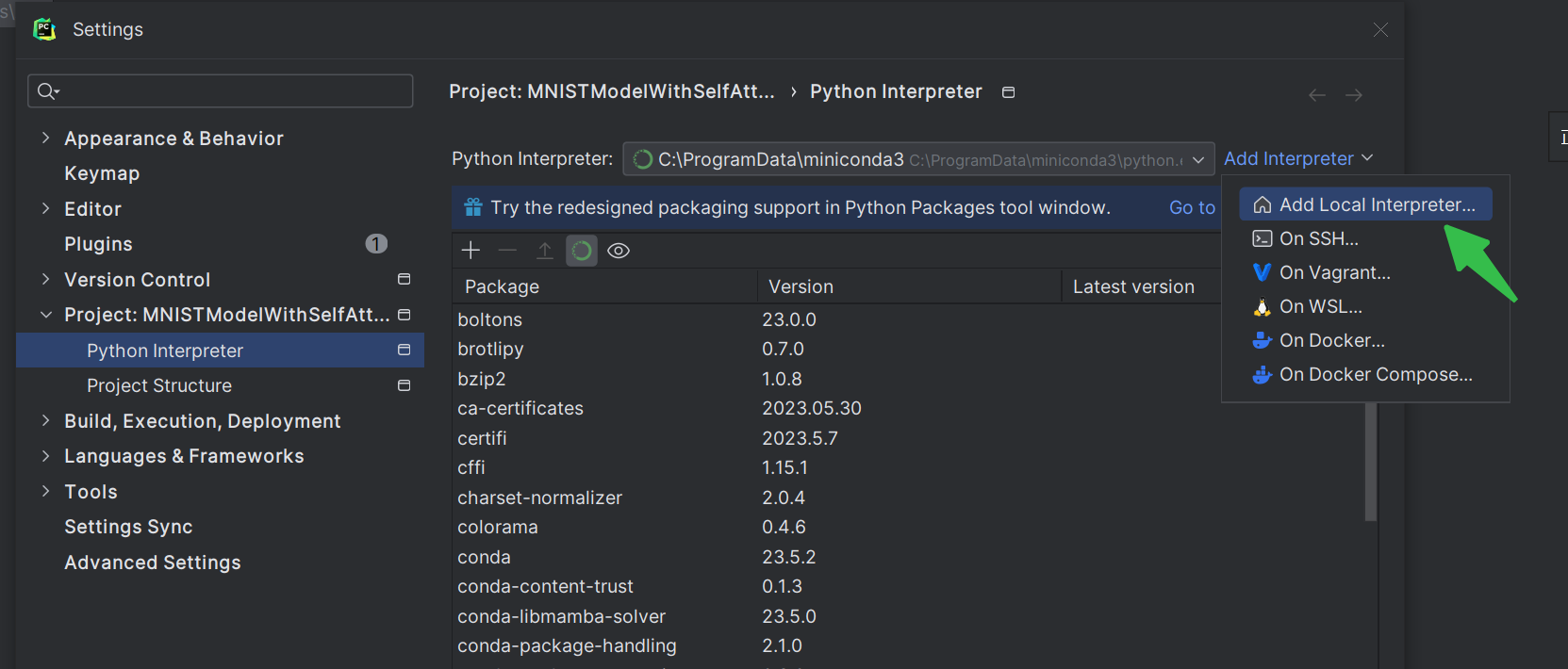Toggle the Conda package manager icon
Image resolution: width=1568 pixels, height=669 pixels.
(x=582, y=251)
